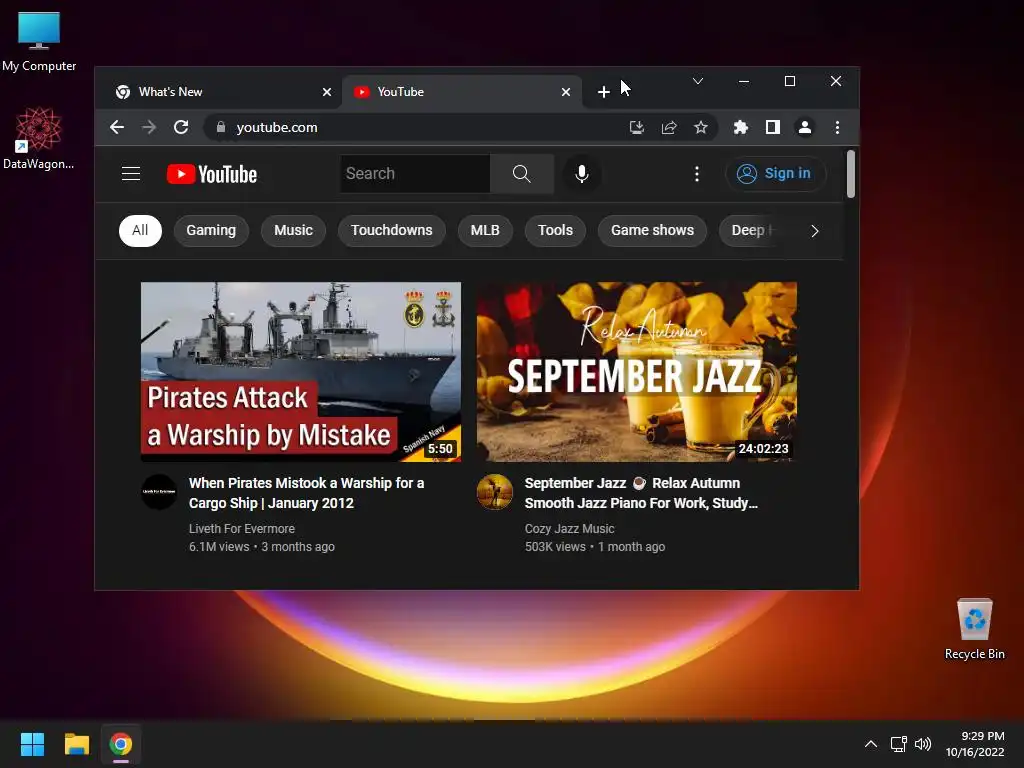
Task: Go back with the browser back arrow
Action: coord(117,127)
